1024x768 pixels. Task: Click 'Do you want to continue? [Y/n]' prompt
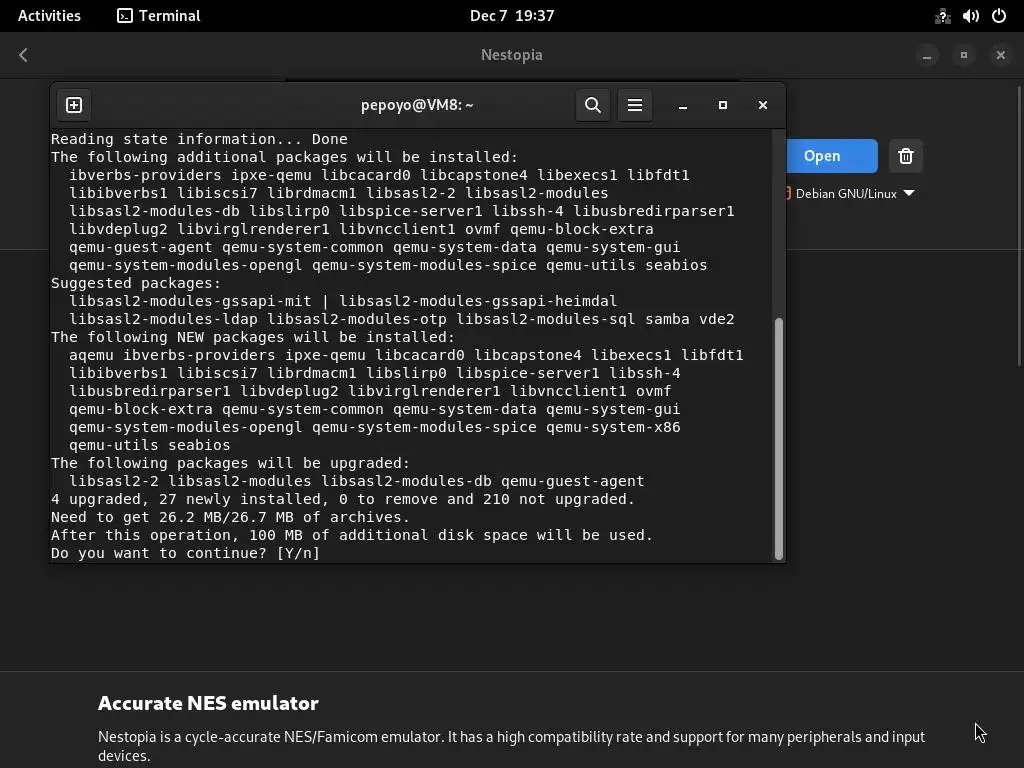pos(185,553)
